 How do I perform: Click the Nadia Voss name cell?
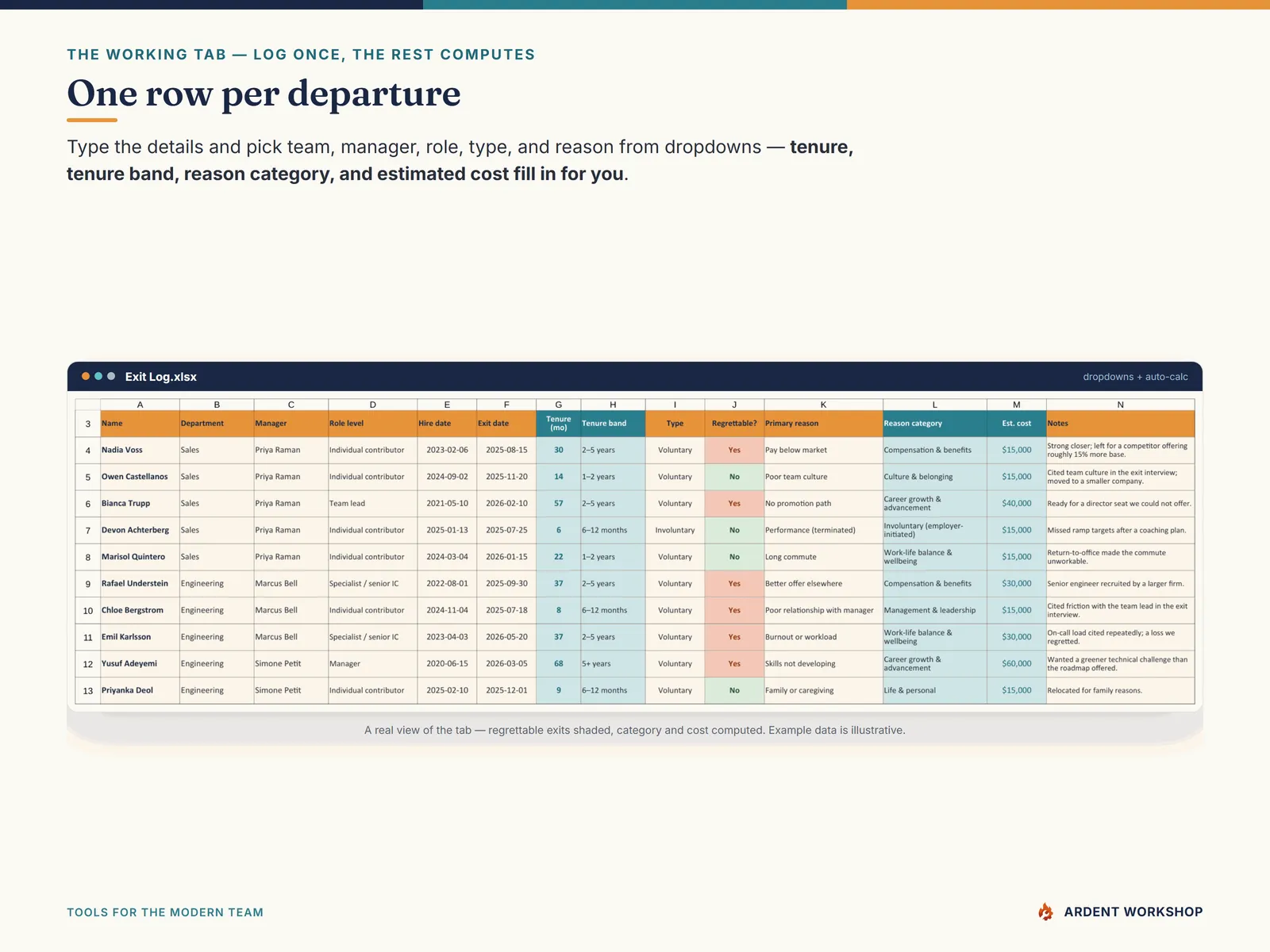(x=140, y=450)
